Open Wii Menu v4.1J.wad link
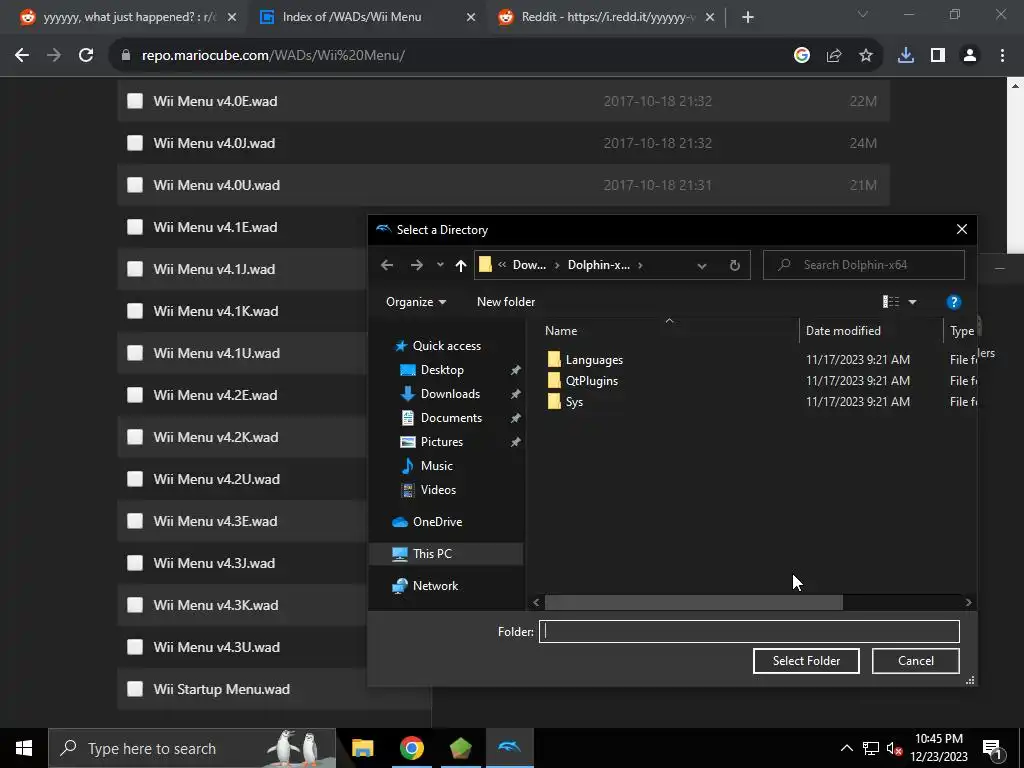 pyautogui.click(x=214, y=269)
